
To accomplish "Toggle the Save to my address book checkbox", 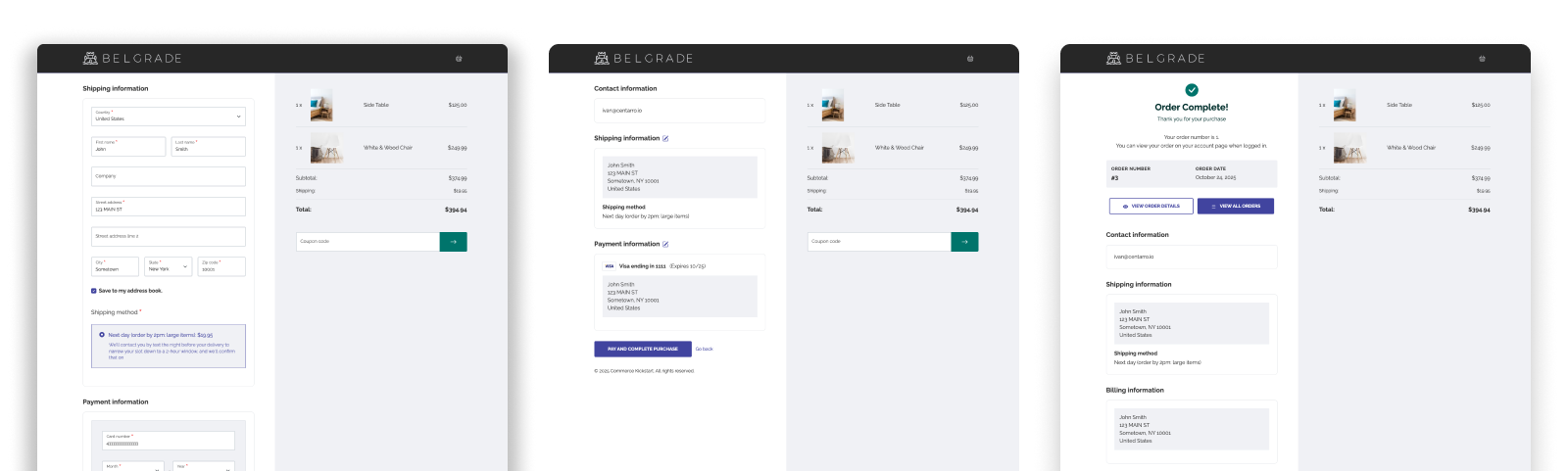I will 94,291.
